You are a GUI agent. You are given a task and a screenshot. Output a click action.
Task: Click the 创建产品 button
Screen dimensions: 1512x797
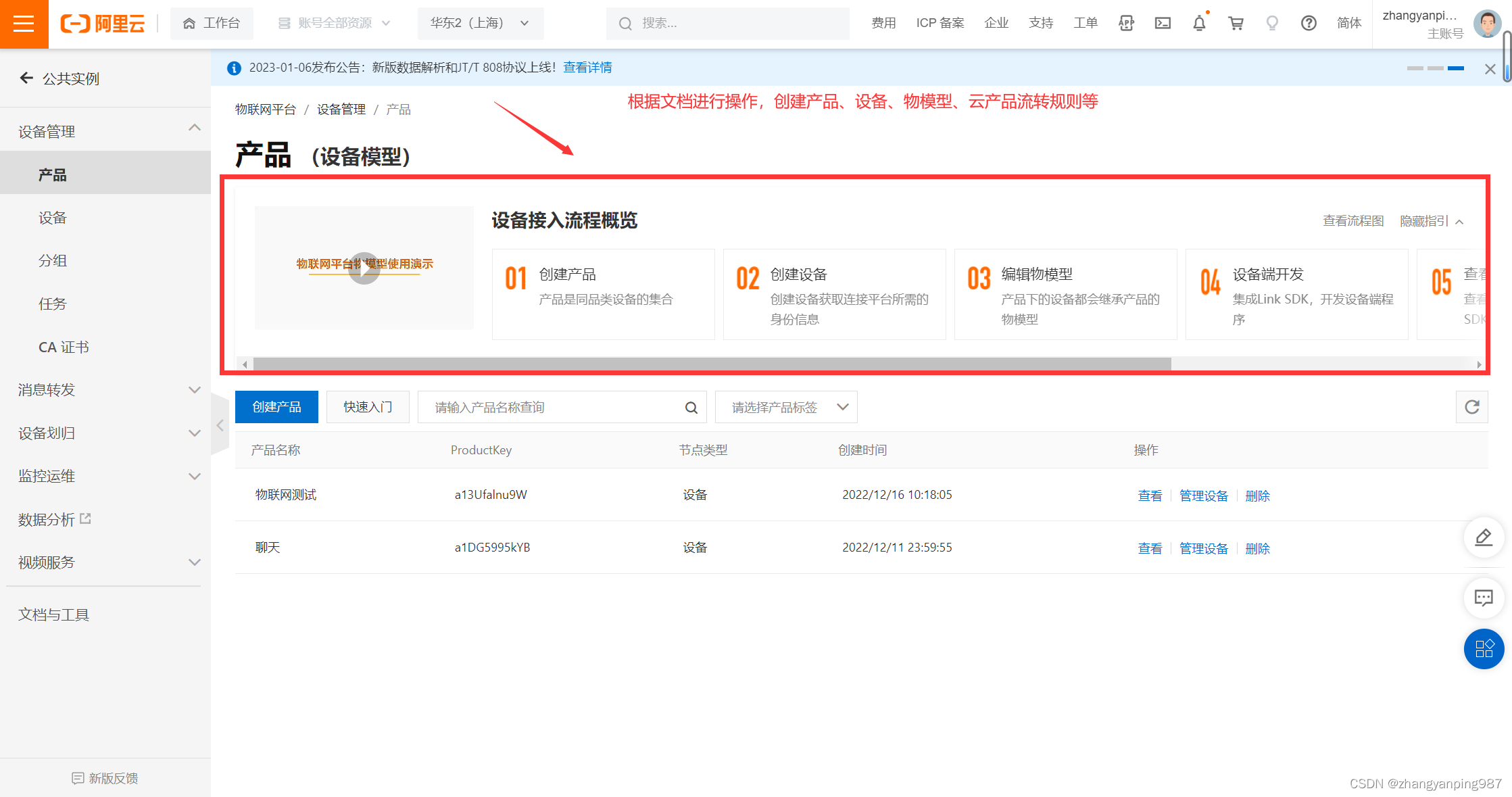pyautogui.click(x=276, y=407)
